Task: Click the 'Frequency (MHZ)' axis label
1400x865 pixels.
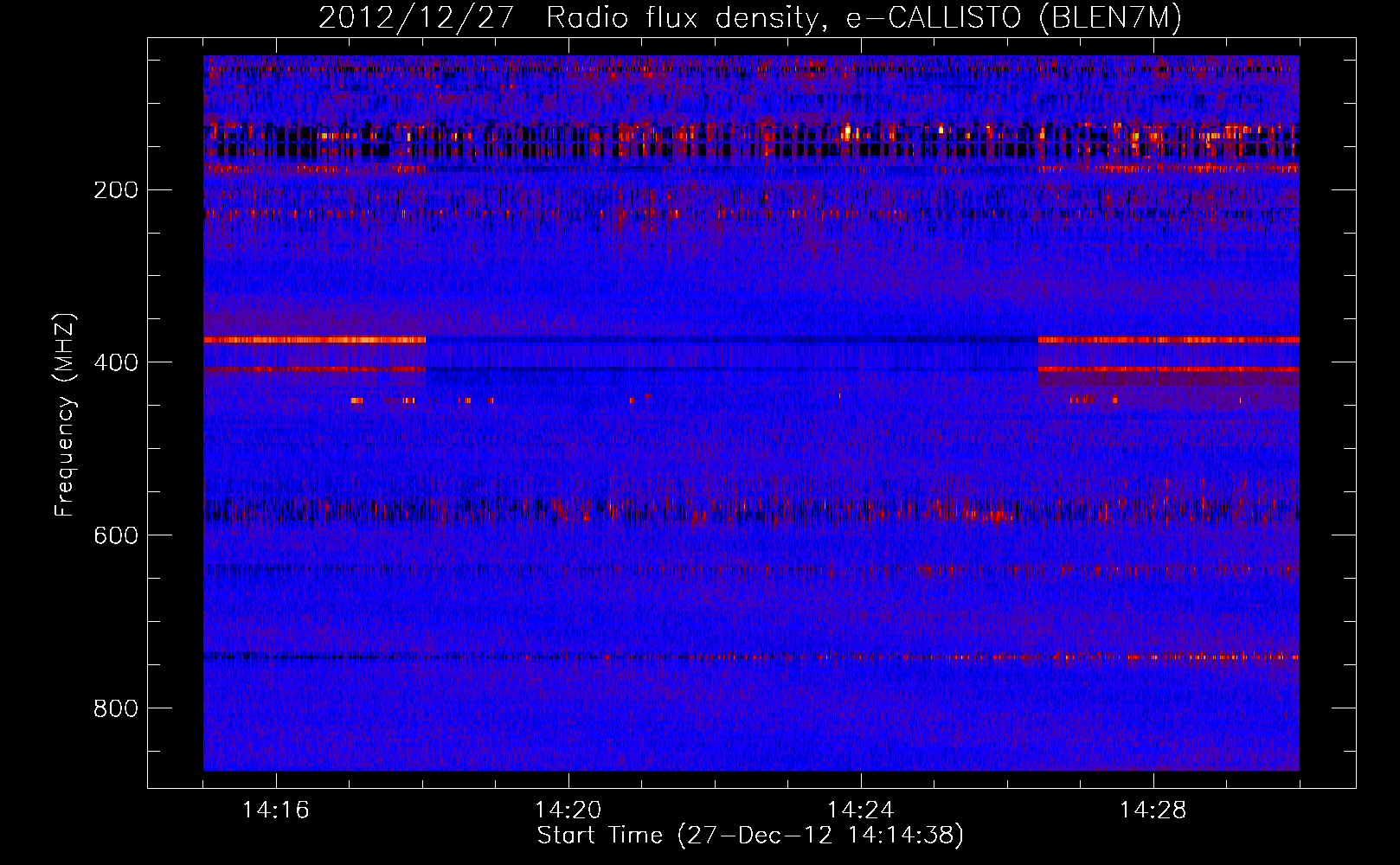Action: (65, 414)
